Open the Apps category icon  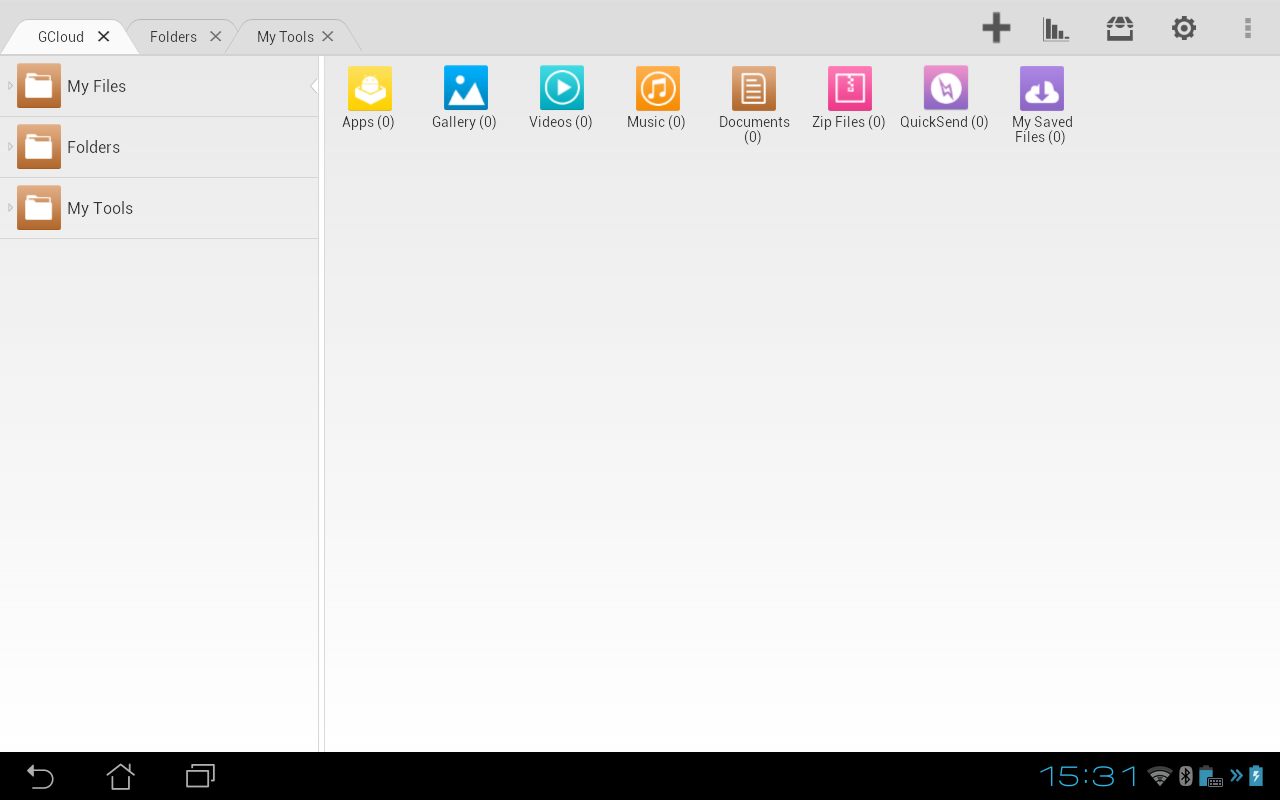369,88
